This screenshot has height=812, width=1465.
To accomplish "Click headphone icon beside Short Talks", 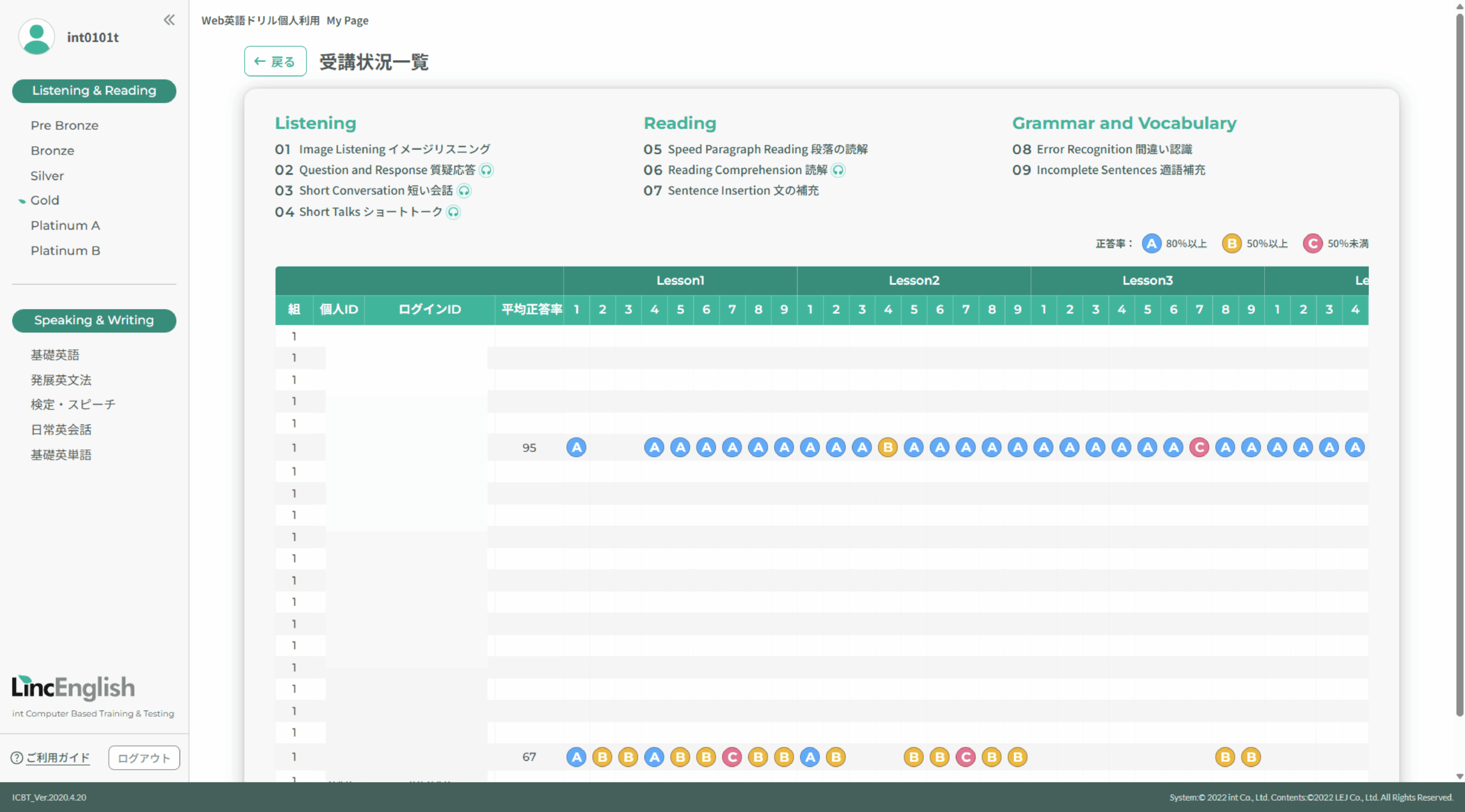I will (453, 212).
